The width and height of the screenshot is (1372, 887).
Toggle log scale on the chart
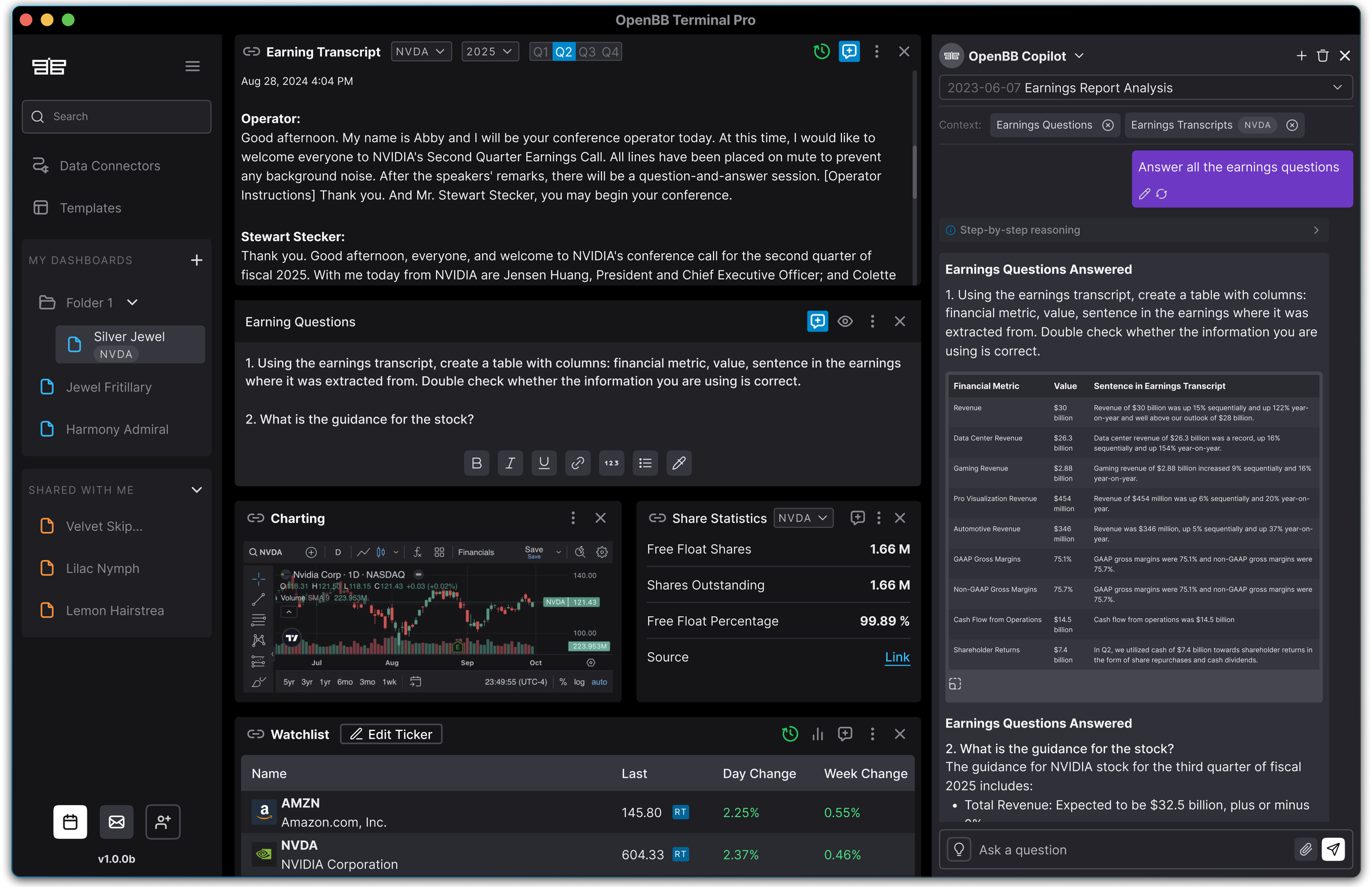[579, 682]
